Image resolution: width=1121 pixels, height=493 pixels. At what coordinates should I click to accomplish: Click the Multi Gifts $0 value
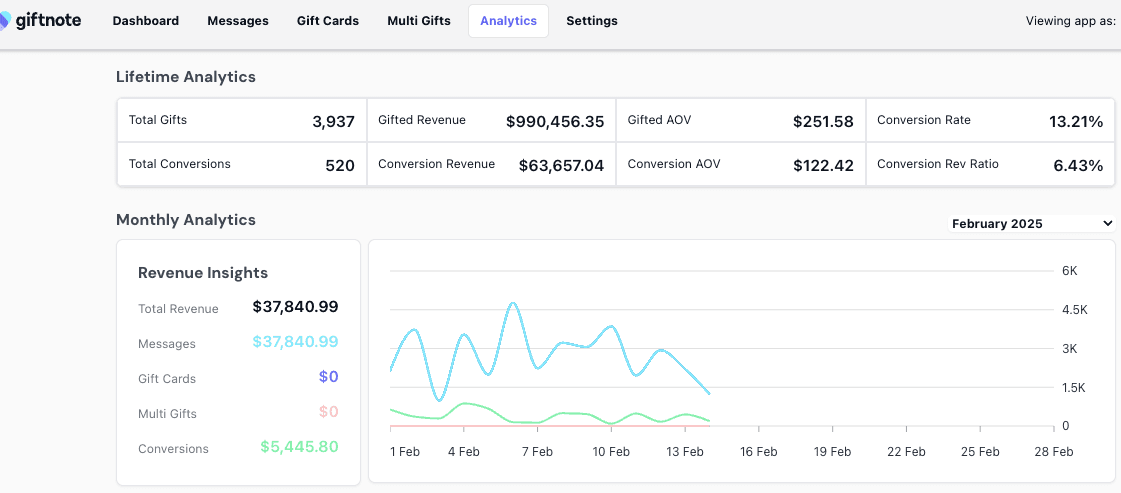pyautogui.click(x=329, y=412)
